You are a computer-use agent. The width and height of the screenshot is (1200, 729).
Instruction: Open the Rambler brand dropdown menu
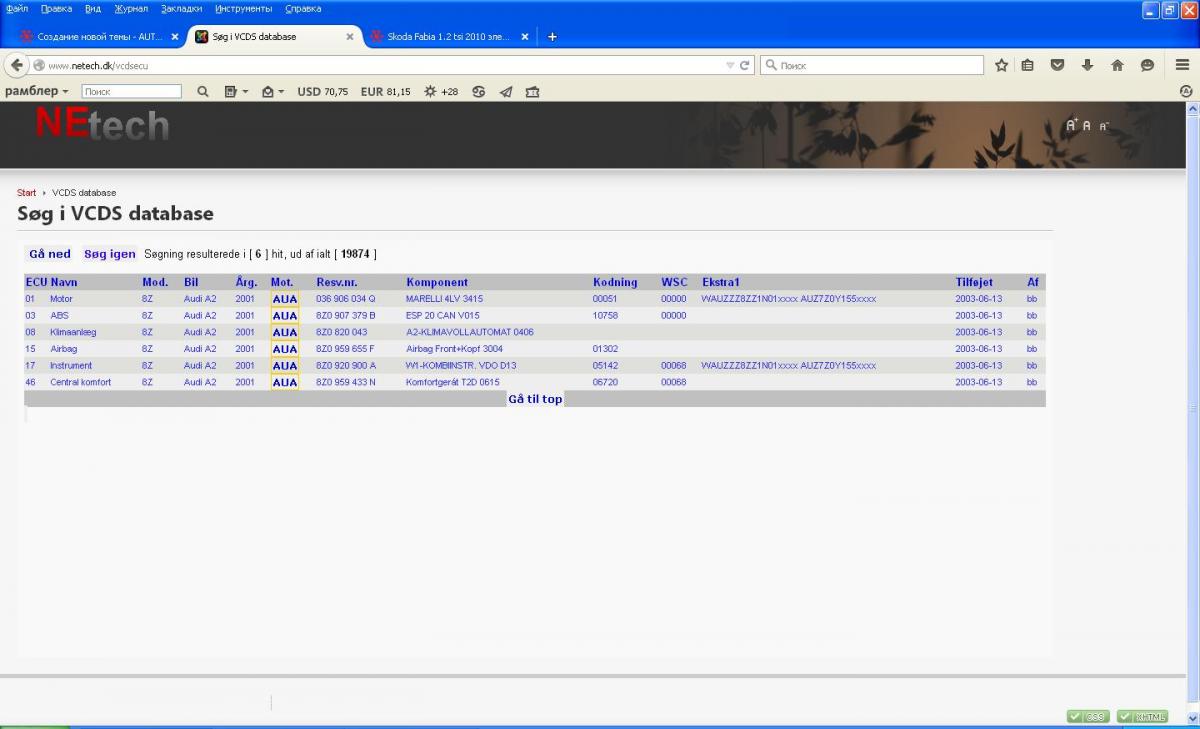tap(37, 91)
